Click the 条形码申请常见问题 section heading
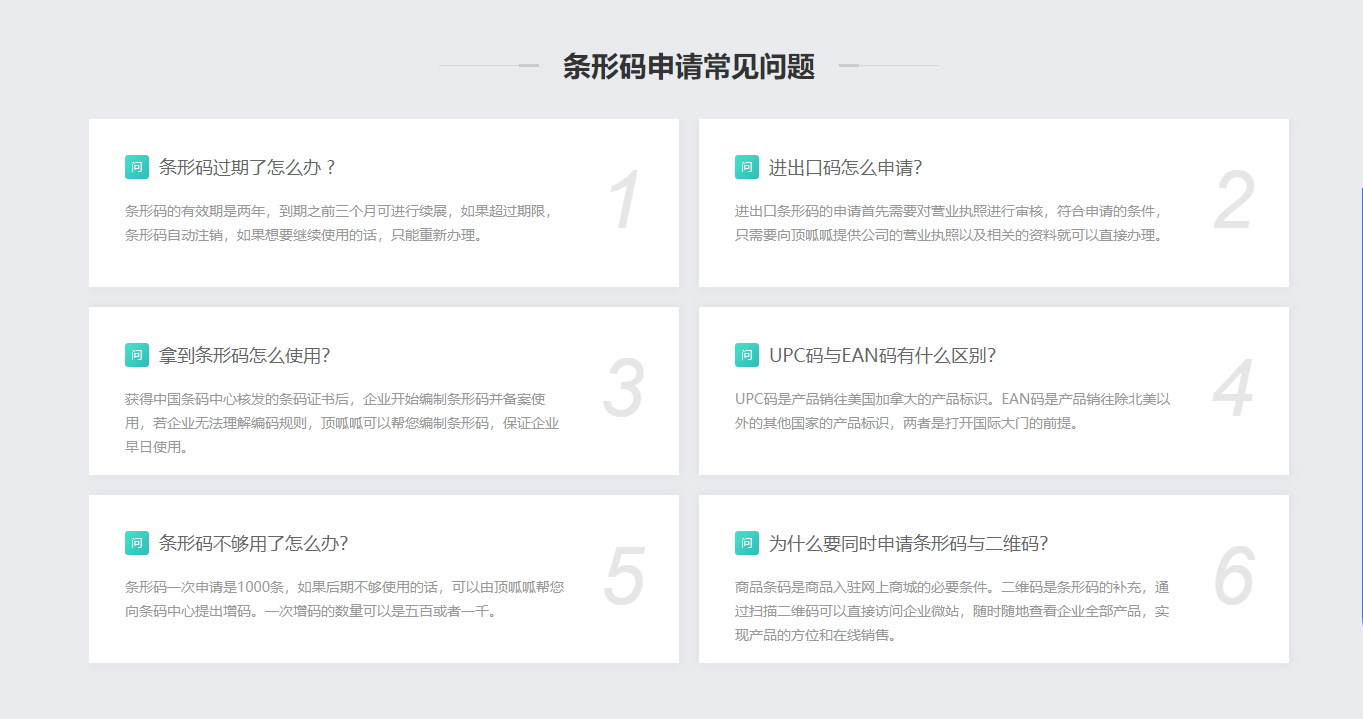The height and width of the screenshot is (719, 1363). point(688,66)
